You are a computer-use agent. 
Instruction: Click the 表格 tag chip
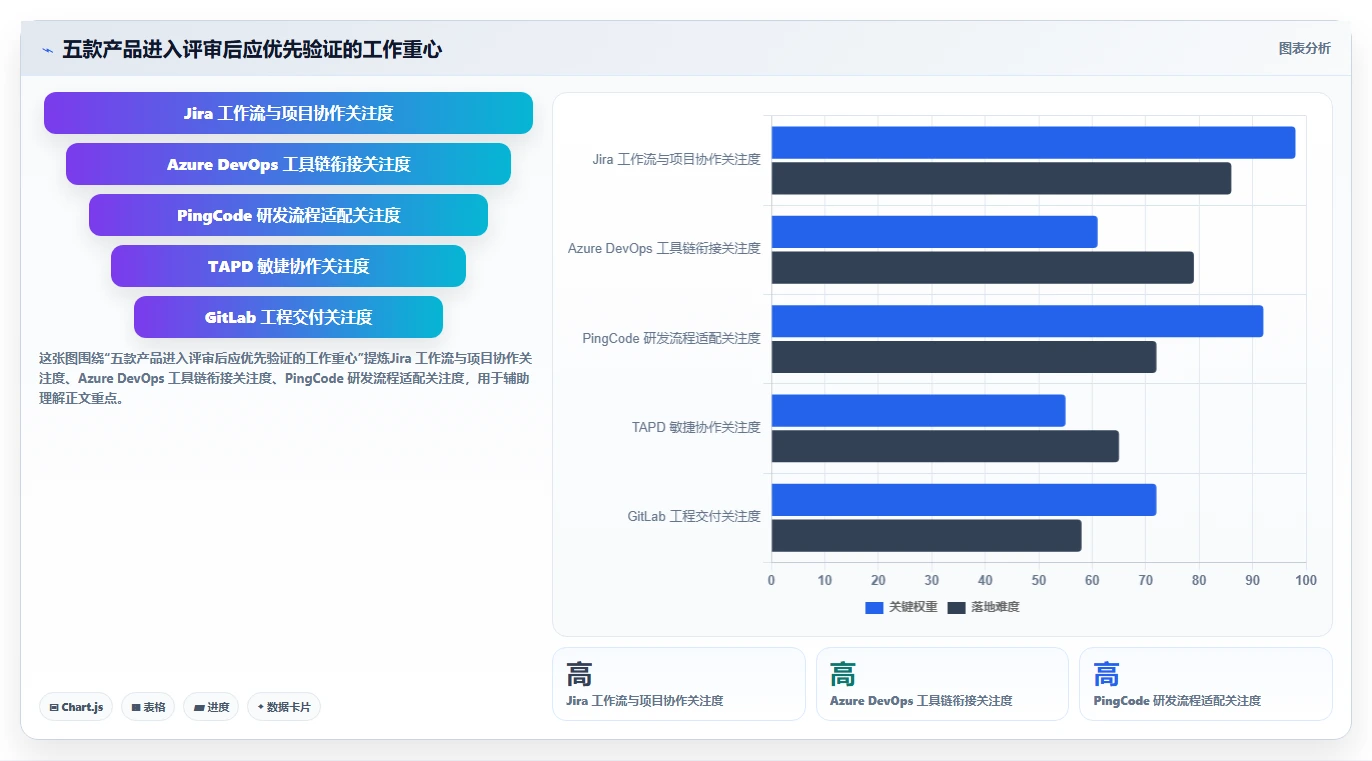[148, 707]
